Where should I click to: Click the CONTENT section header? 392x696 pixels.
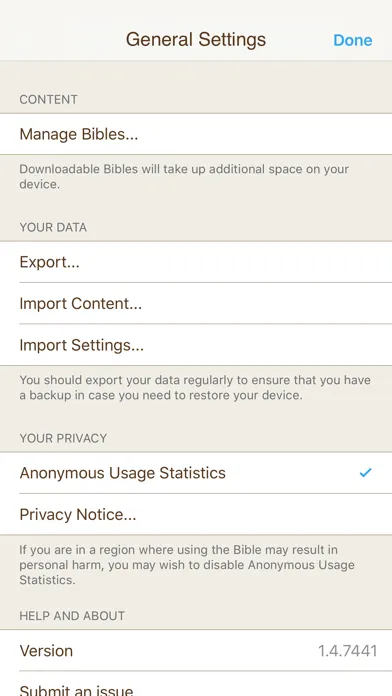(x=48, y=99)
